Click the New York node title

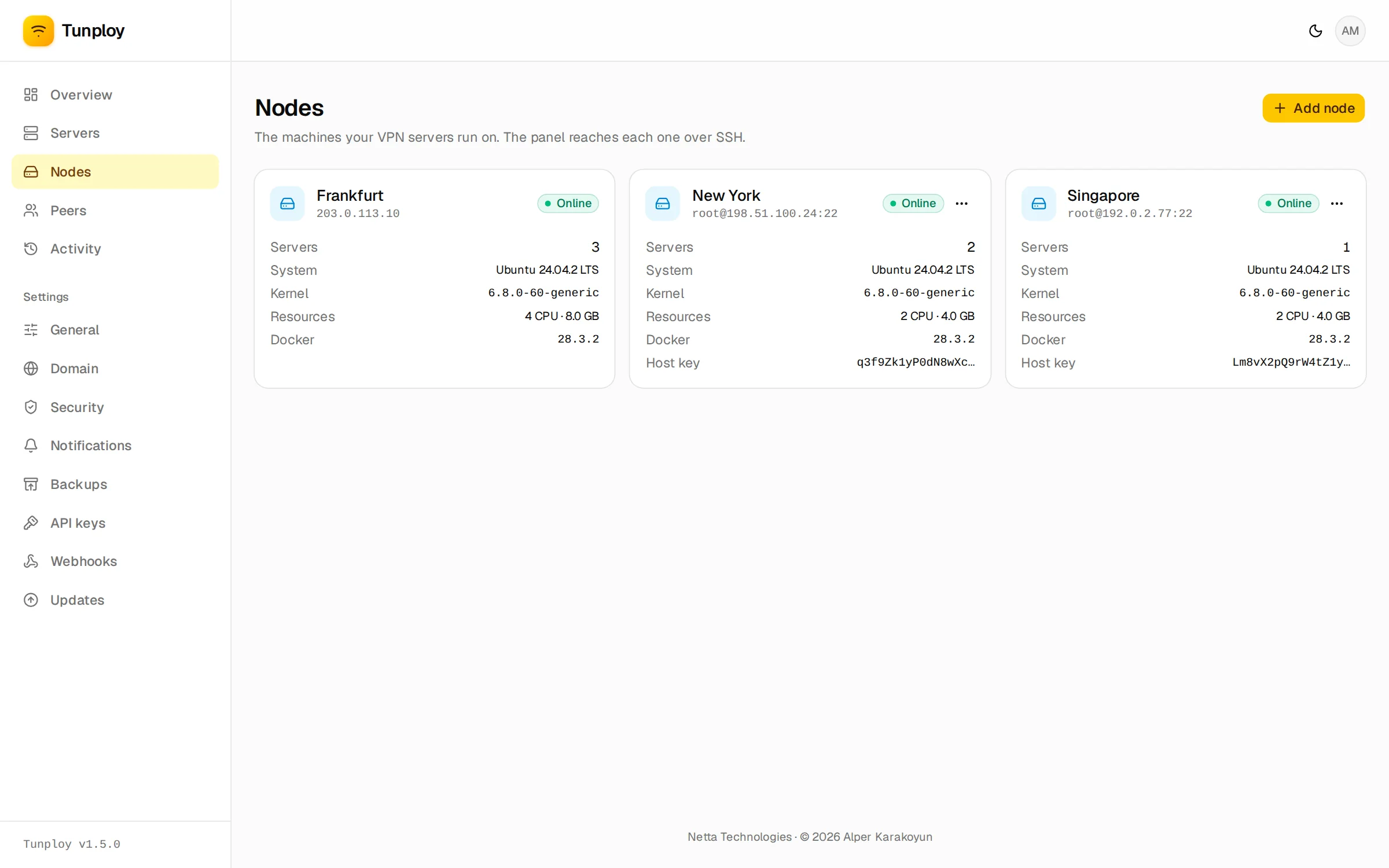[726, 196]
